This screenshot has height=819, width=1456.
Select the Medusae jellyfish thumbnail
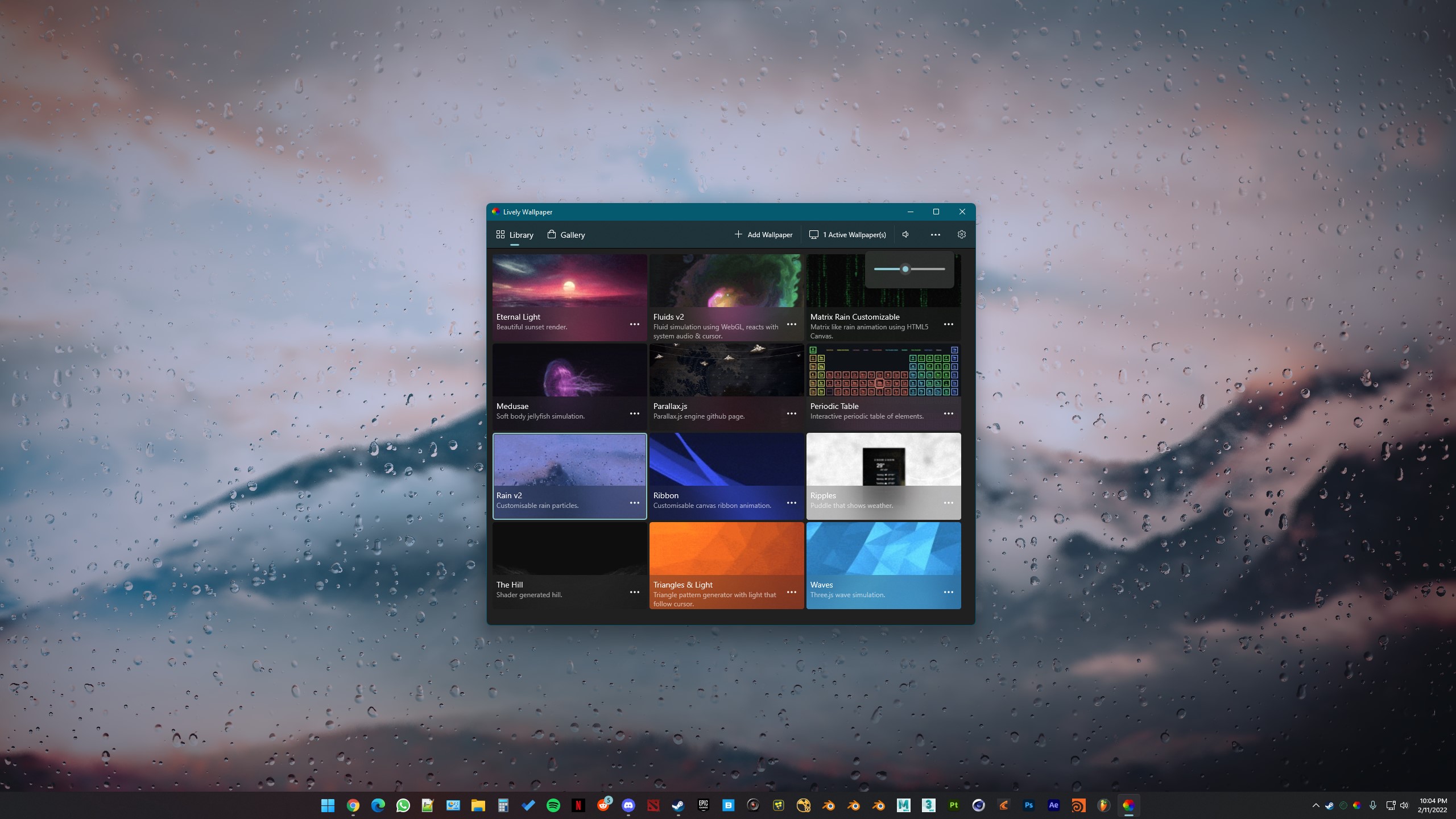[569, 370]
